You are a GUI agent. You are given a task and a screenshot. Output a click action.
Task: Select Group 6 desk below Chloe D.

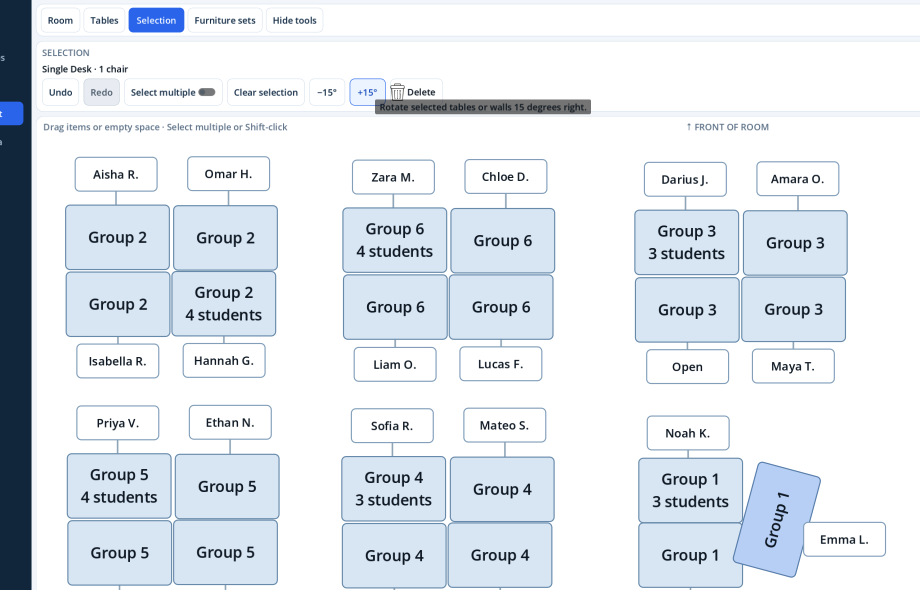click(x=503, y=241)
